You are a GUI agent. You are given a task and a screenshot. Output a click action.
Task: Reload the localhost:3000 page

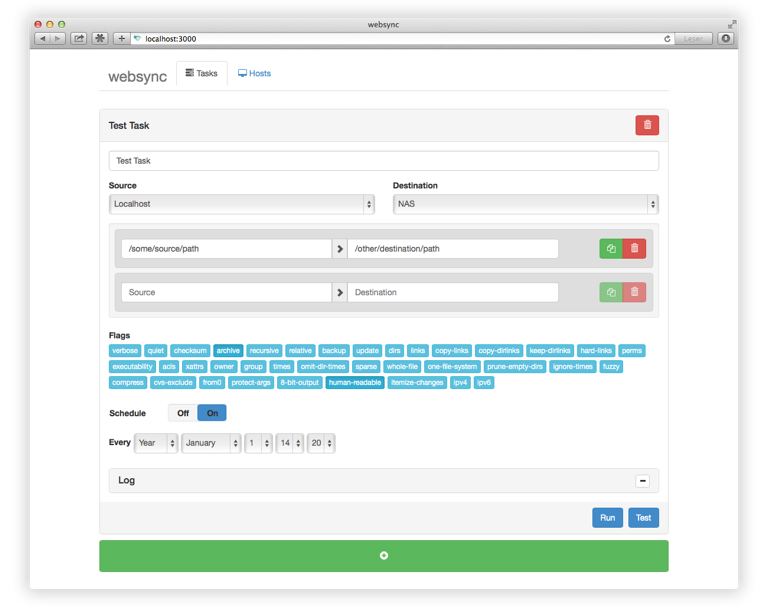point(667,39)
